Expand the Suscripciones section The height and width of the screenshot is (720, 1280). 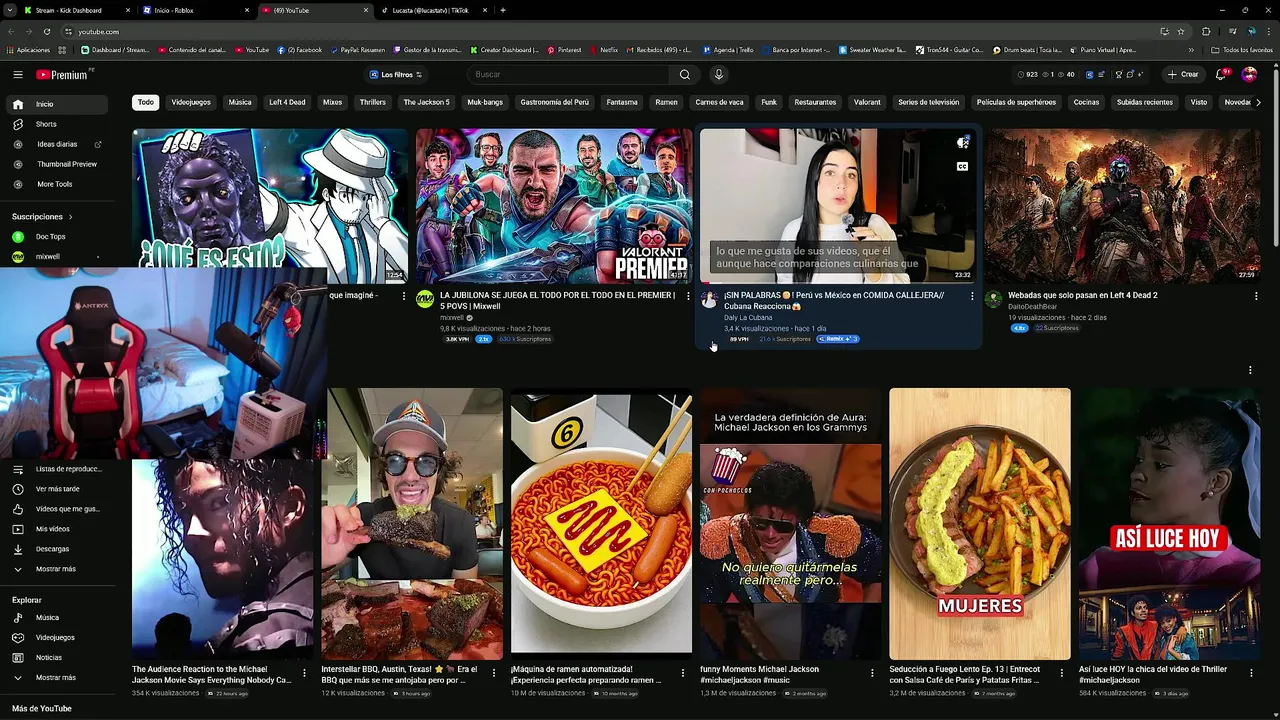[42, 217]
